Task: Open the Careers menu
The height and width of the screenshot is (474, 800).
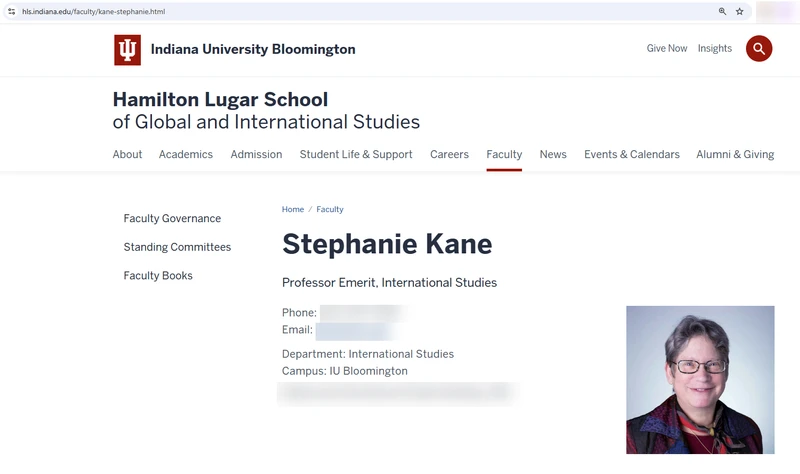Action: (x=449, y=154)
